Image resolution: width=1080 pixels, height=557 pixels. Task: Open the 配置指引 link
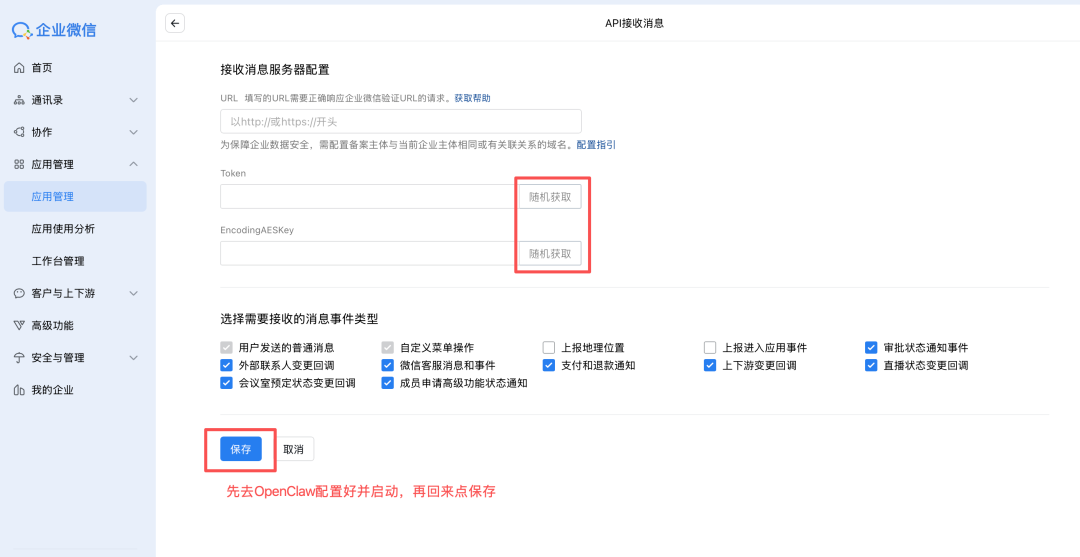tap(596, 145)
